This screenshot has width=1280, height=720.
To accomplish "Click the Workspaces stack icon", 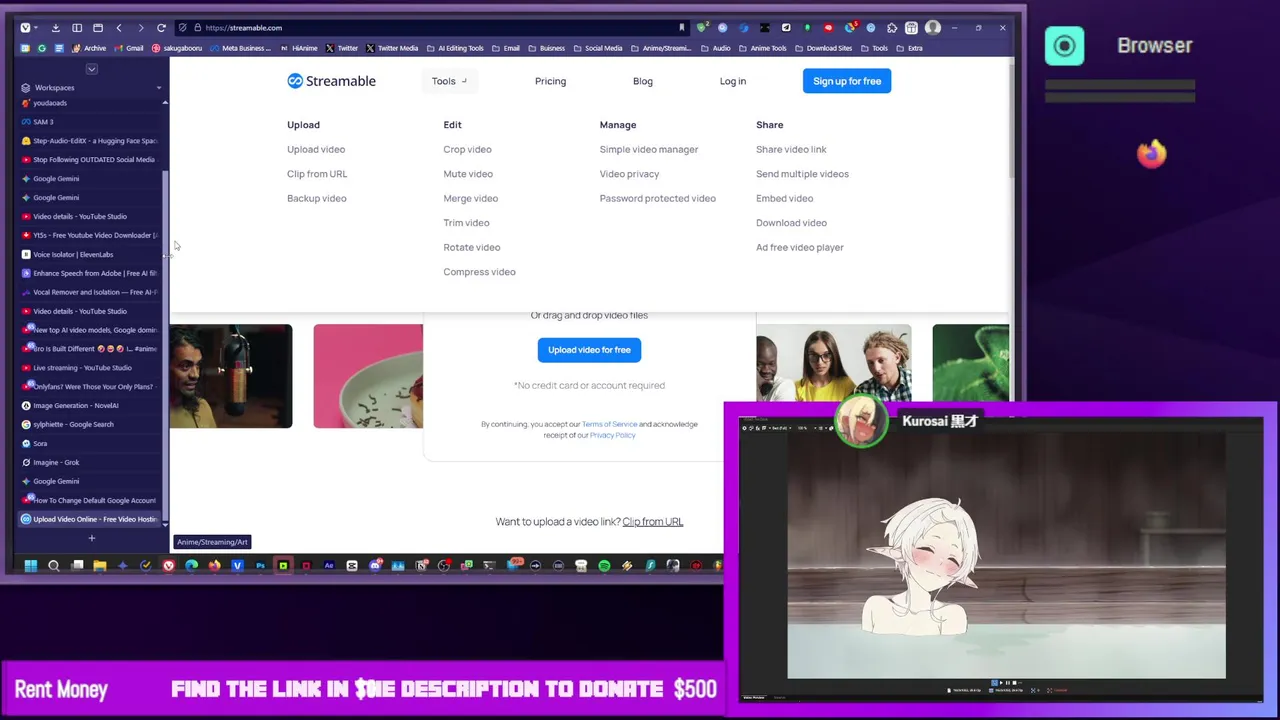I will click(x=26, y=88).
